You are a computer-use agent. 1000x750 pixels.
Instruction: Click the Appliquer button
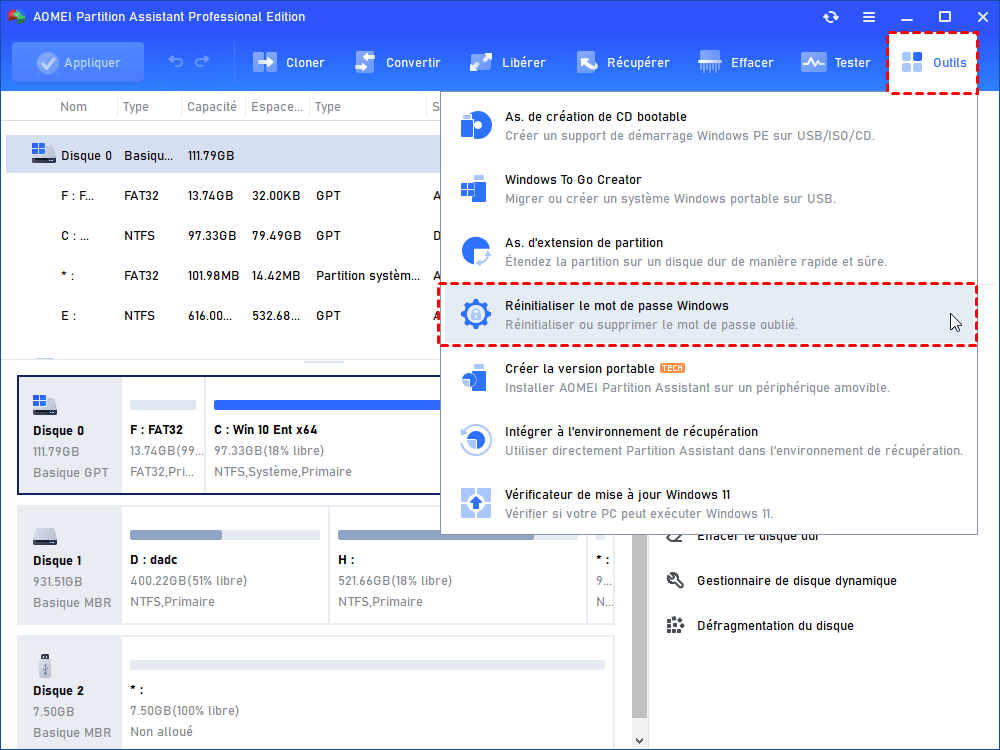tap(78, 62)
